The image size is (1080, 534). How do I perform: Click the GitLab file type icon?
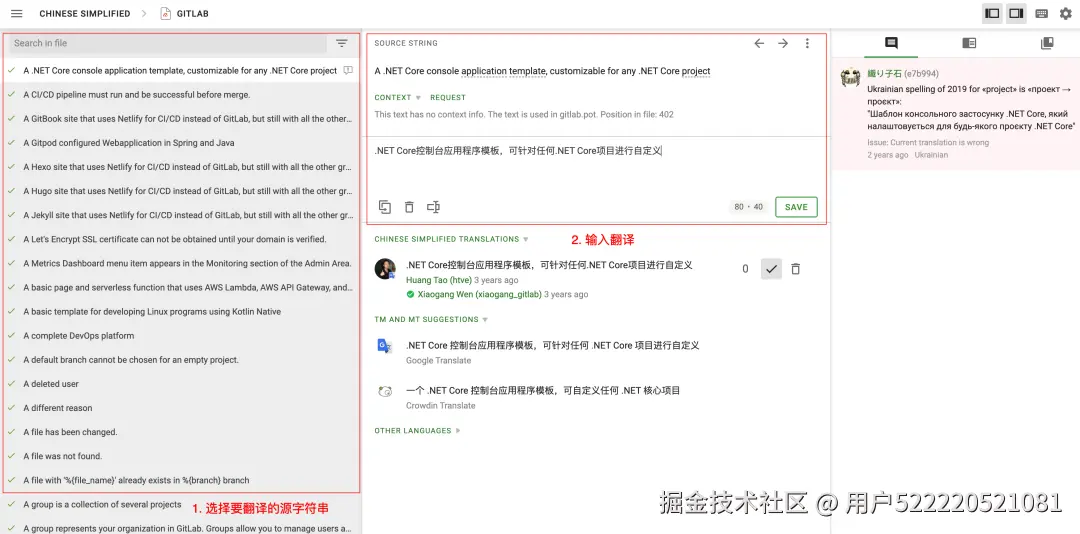point(165,14)
